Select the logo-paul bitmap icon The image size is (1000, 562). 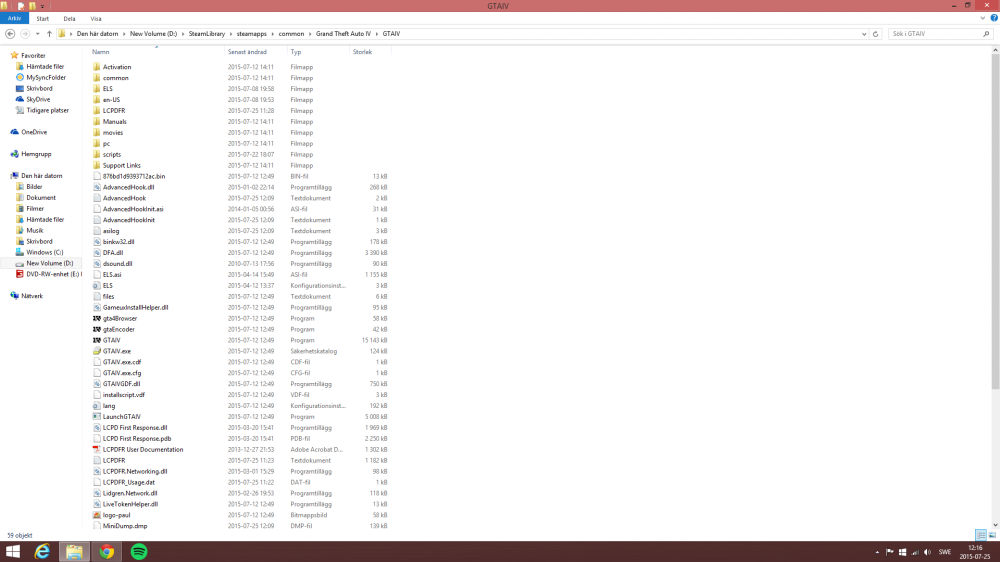click(x=97, y=515)
